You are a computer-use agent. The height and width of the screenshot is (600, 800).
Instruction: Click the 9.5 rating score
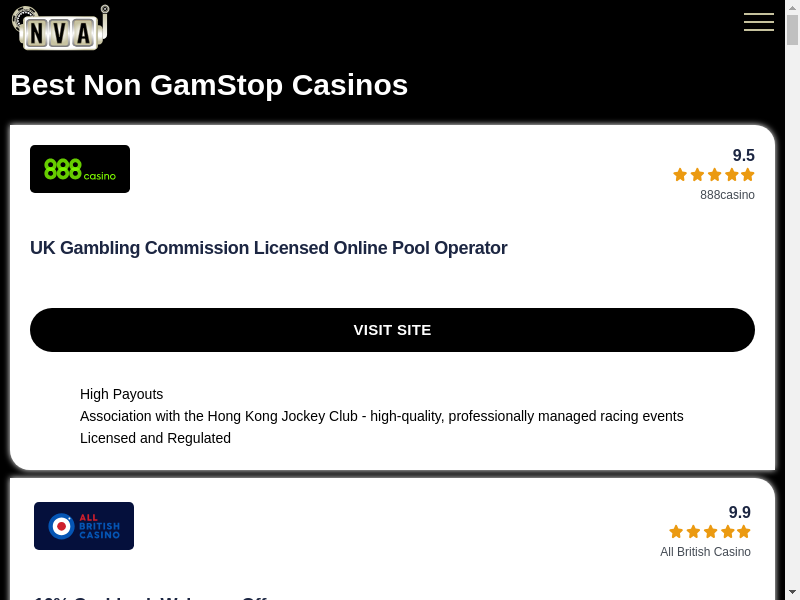pyautogui.click(x=743, y=155)
